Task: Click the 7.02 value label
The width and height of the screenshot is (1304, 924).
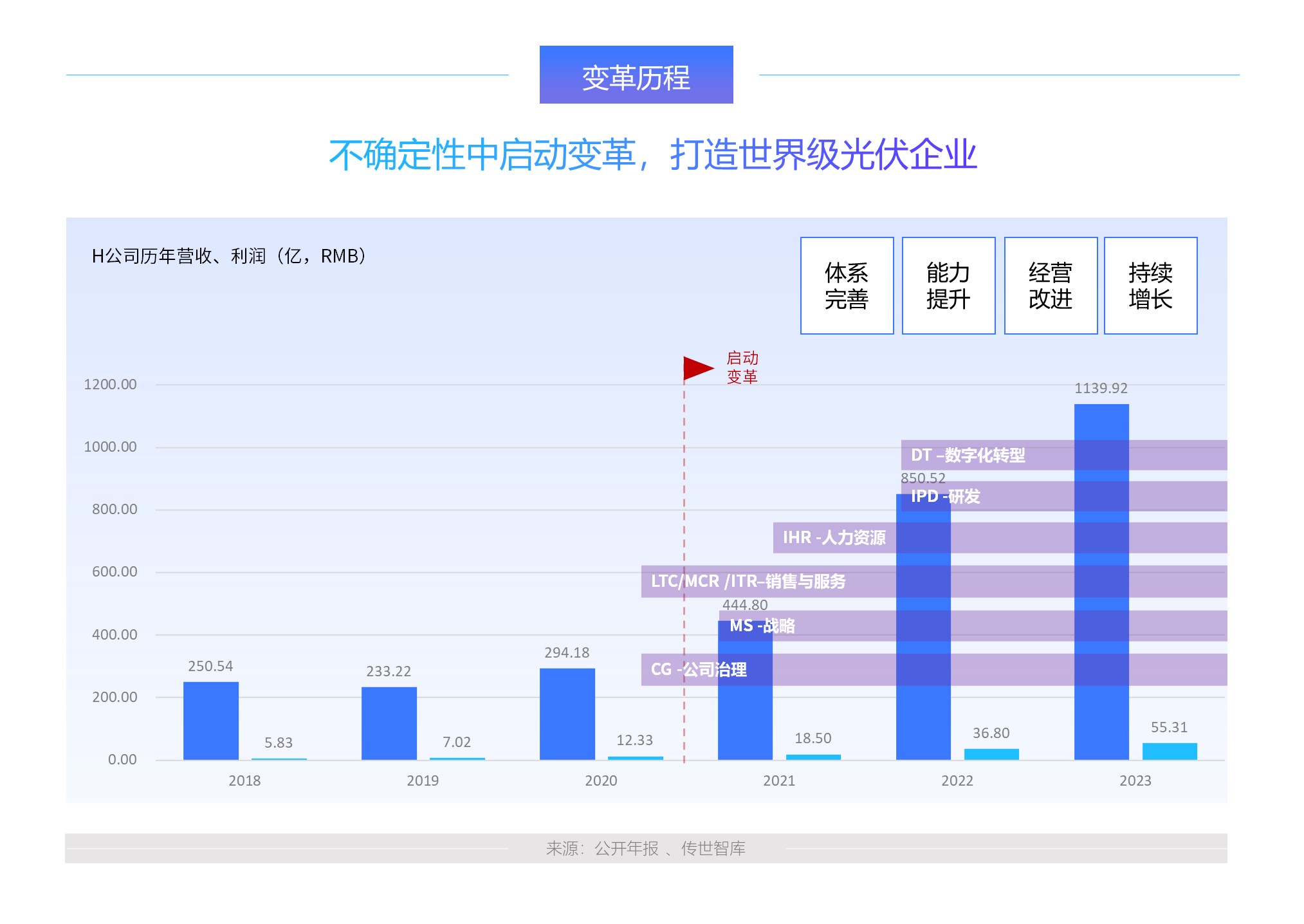Action: click(457, 742)
